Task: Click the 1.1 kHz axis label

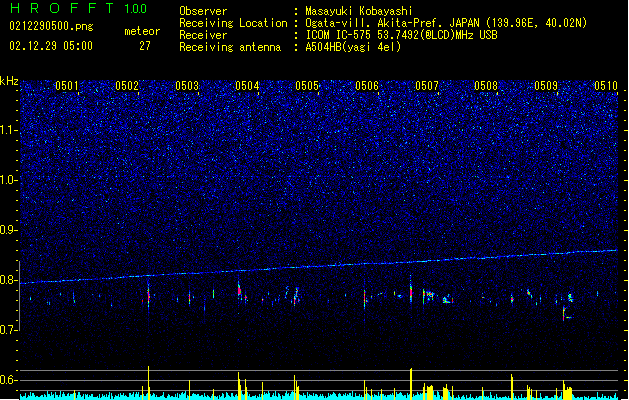Action: [x=9, y=130]
